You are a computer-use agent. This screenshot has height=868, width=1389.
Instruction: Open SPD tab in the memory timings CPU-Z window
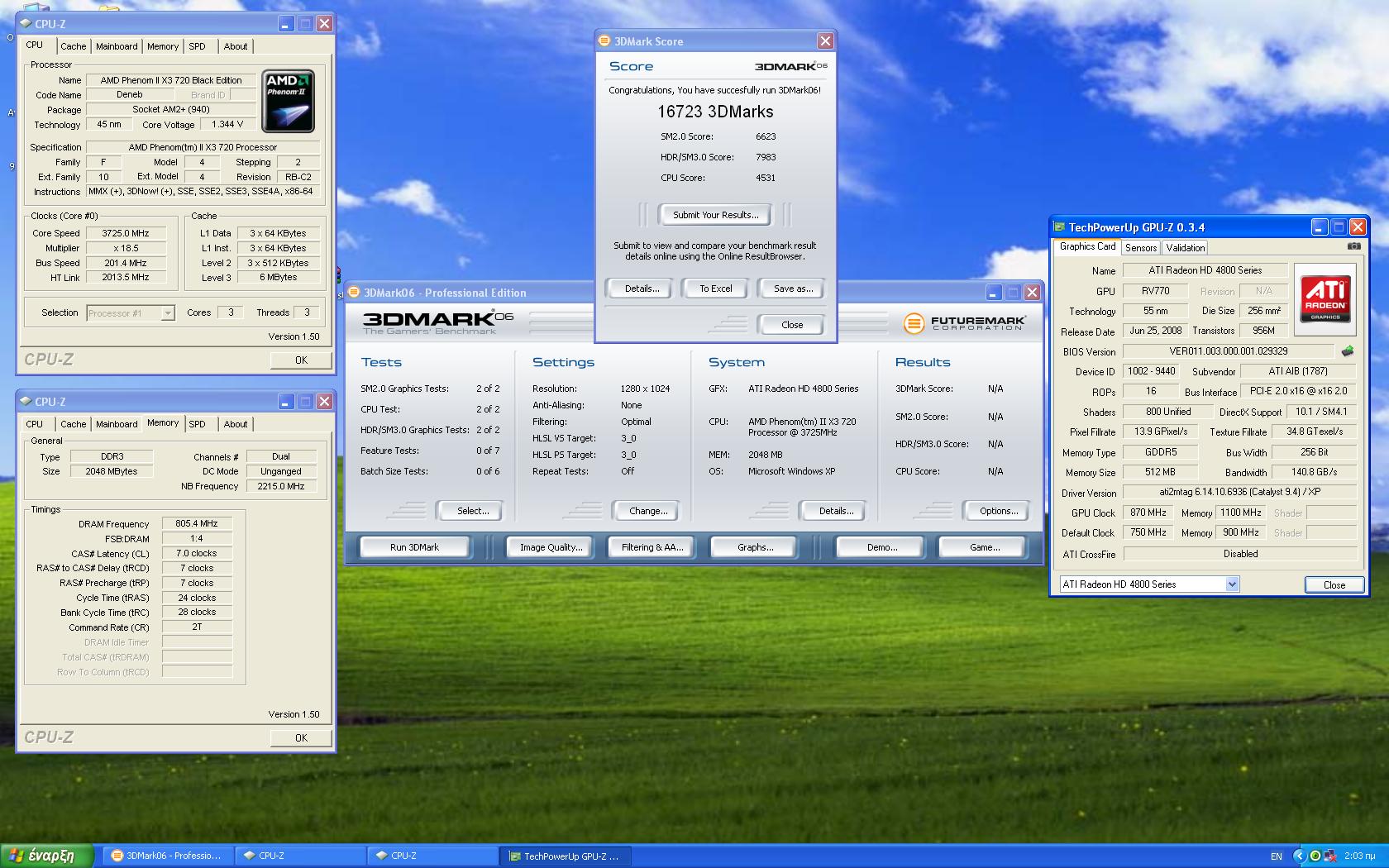pyautogui.click(x=197, y=424)
